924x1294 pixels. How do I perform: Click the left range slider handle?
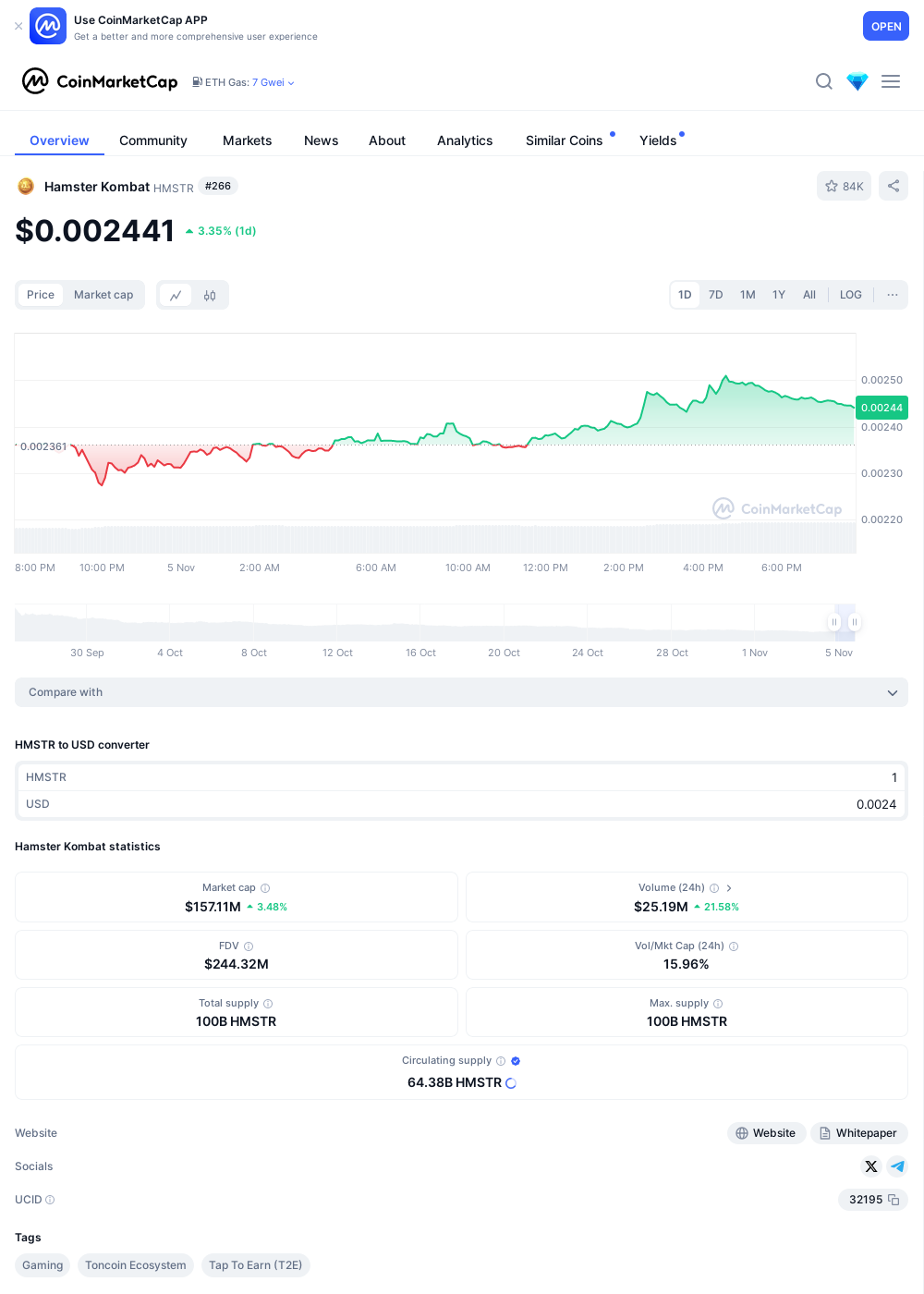tap(834, 622)
